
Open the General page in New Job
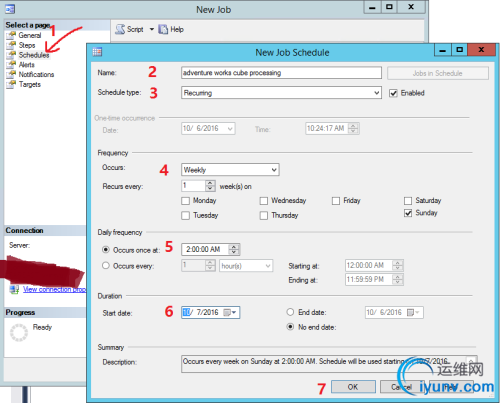point(30,35)
